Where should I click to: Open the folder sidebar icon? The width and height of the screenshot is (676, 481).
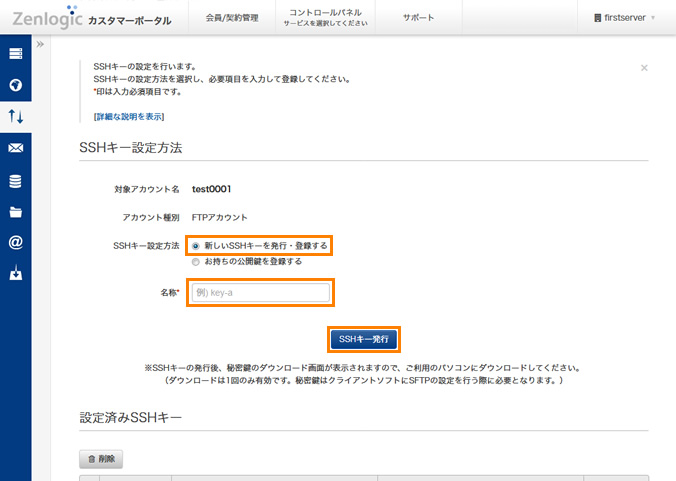coord(16,212)
